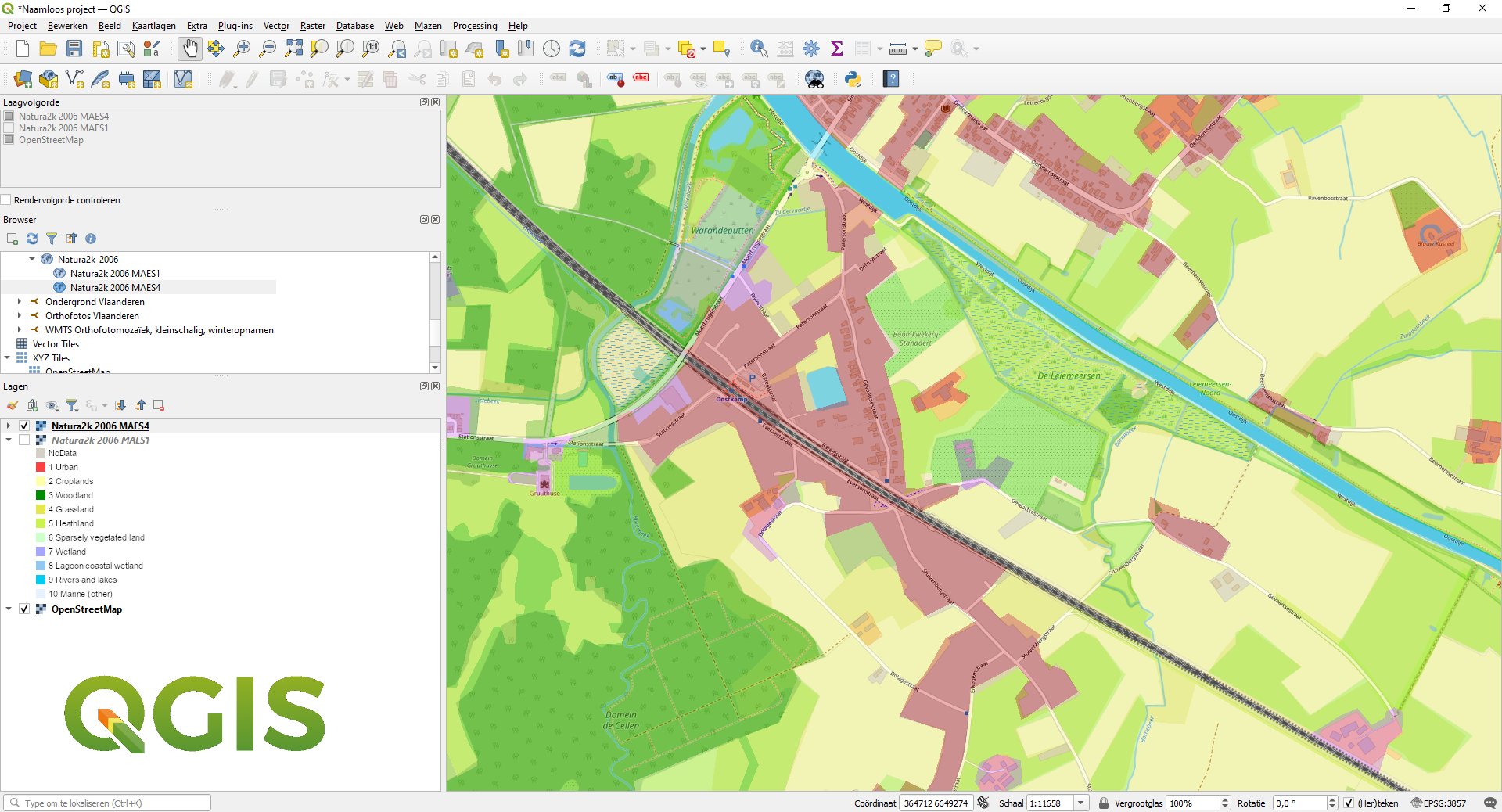Open the Vector menu
The width and height of the screenshot is (1502, 812).
276,26
